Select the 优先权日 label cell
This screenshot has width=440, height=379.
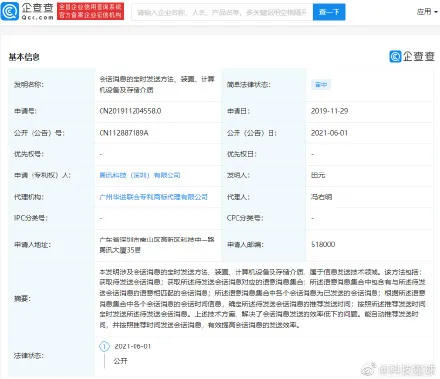(264, 154)
